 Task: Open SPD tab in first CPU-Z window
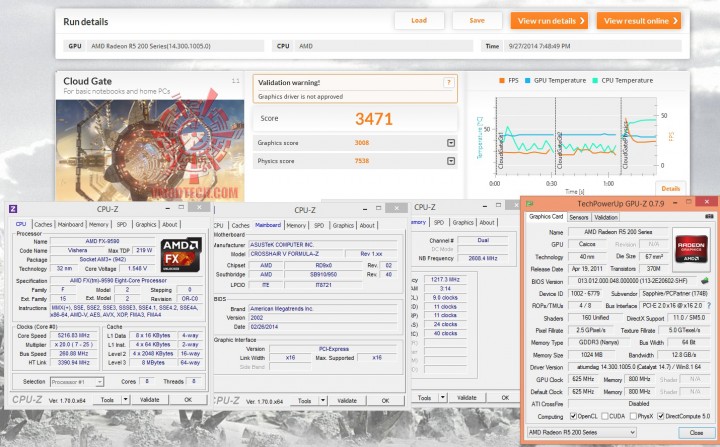point(121,224)
